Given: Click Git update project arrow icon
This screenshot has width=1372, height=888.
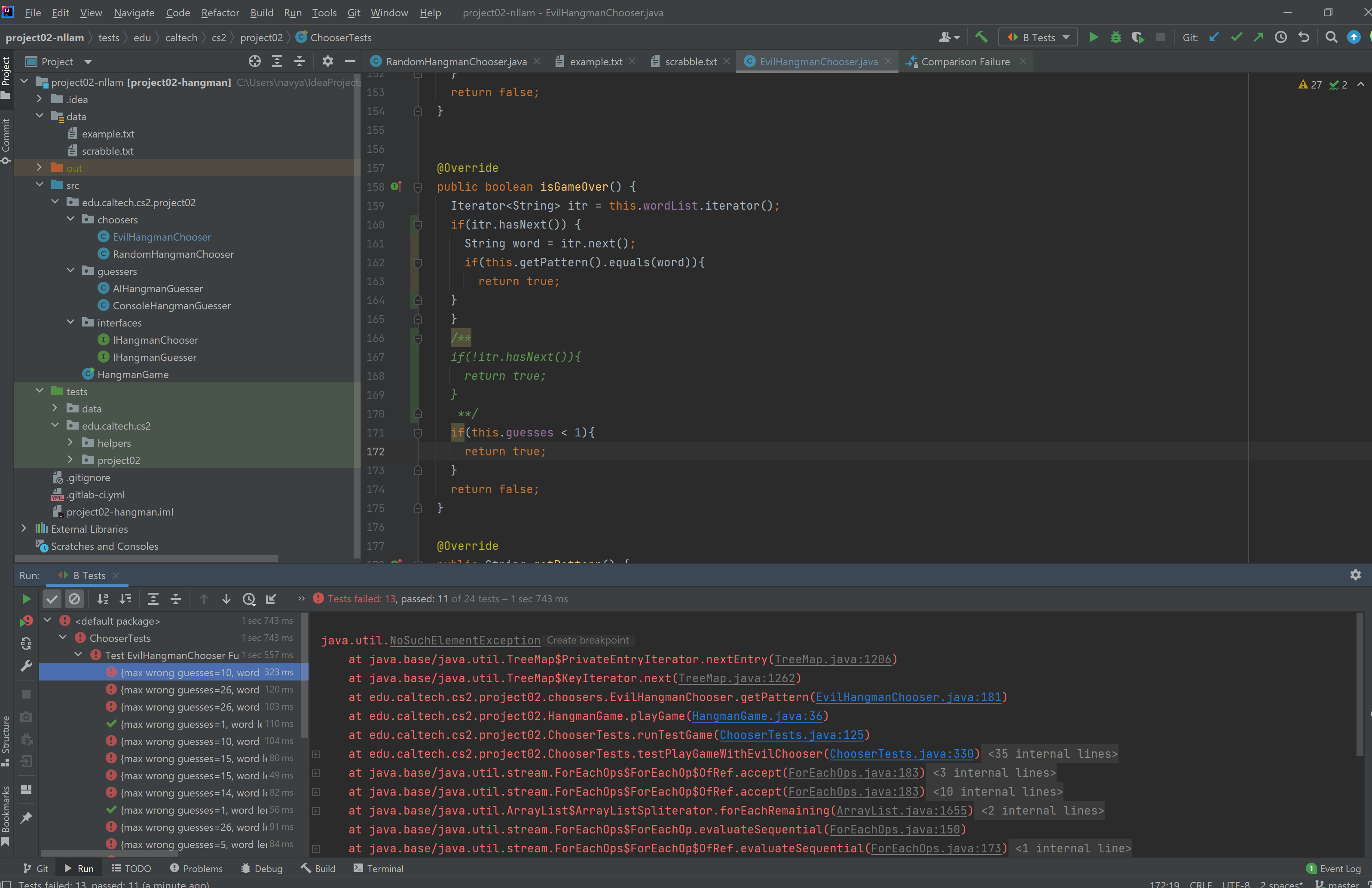Looking at the screenshot, I should (1213, 37).
